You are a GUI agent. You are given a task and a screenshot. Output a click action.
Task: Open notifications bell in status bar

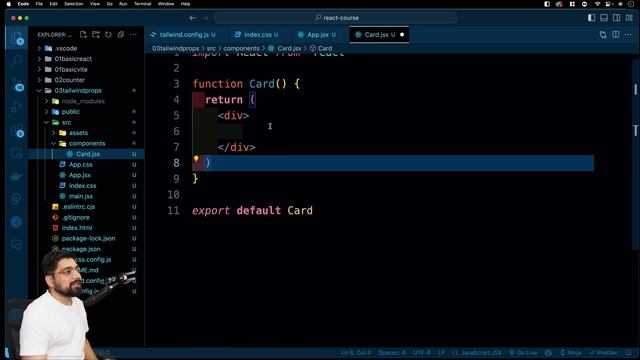(629, 353)
